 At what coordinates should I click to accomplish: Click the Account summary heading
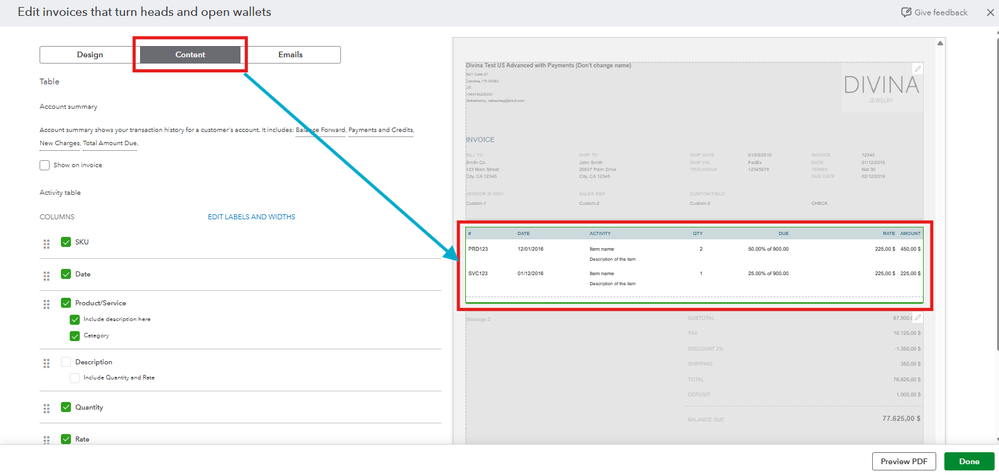(68, 107)
